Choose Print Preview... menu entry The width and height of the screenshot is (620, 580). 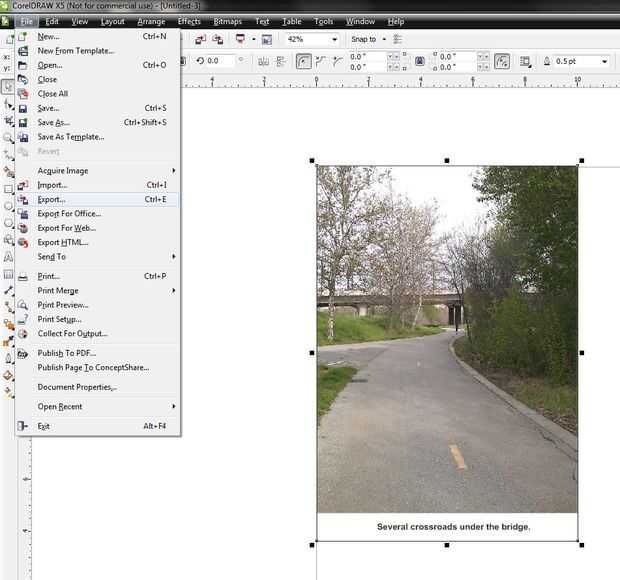coord(97,304)
